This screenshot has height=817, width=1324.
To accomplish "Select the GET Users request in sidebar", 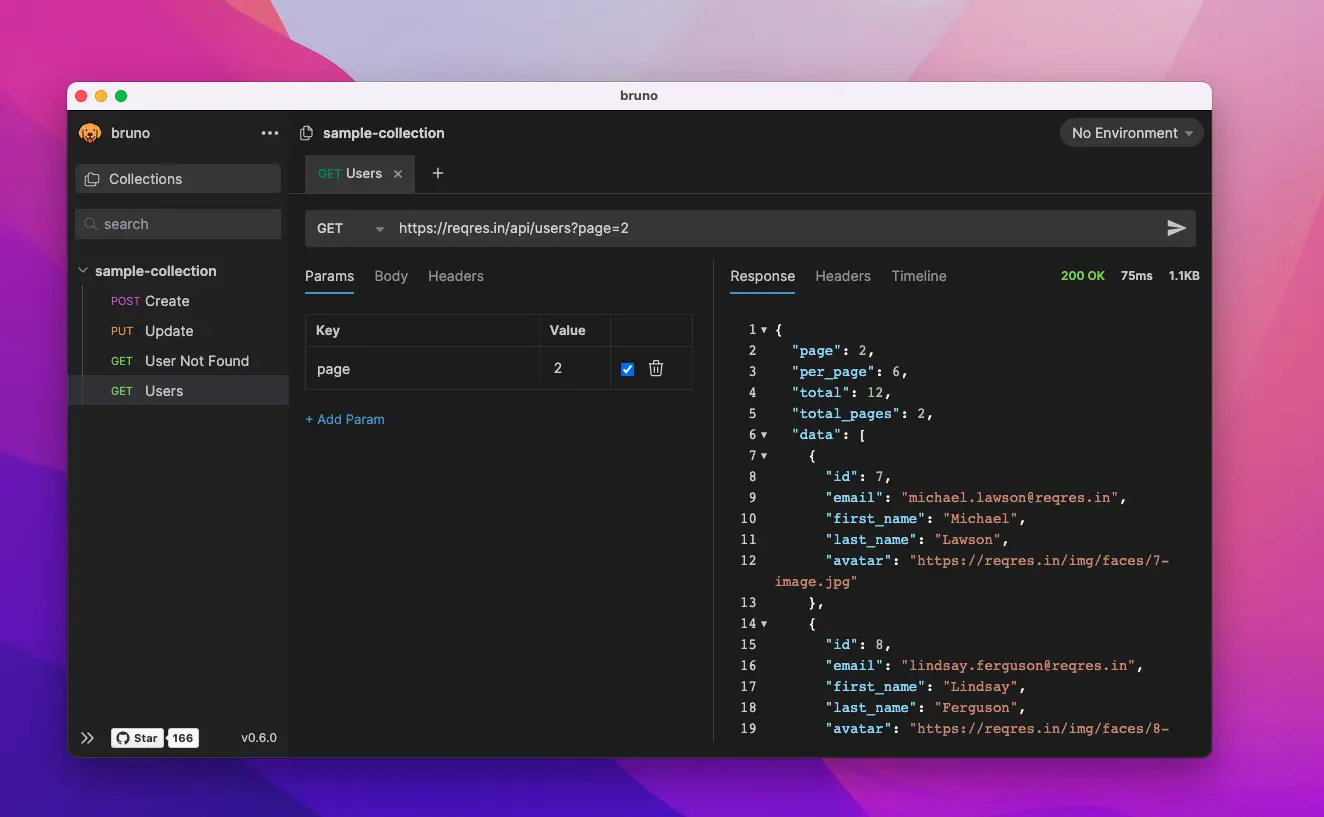I will 178,391.
